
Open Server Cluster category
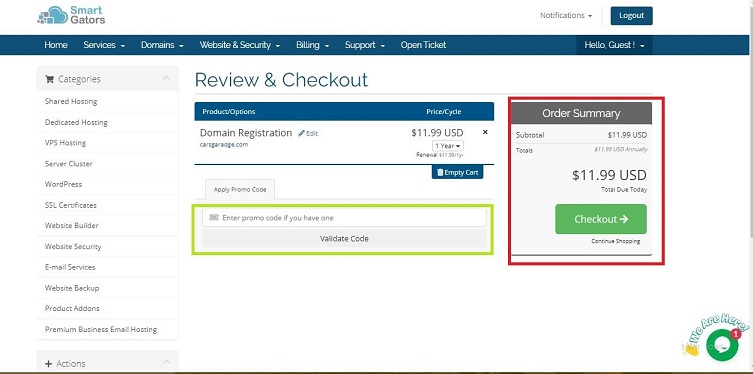(x=69, y=163)
